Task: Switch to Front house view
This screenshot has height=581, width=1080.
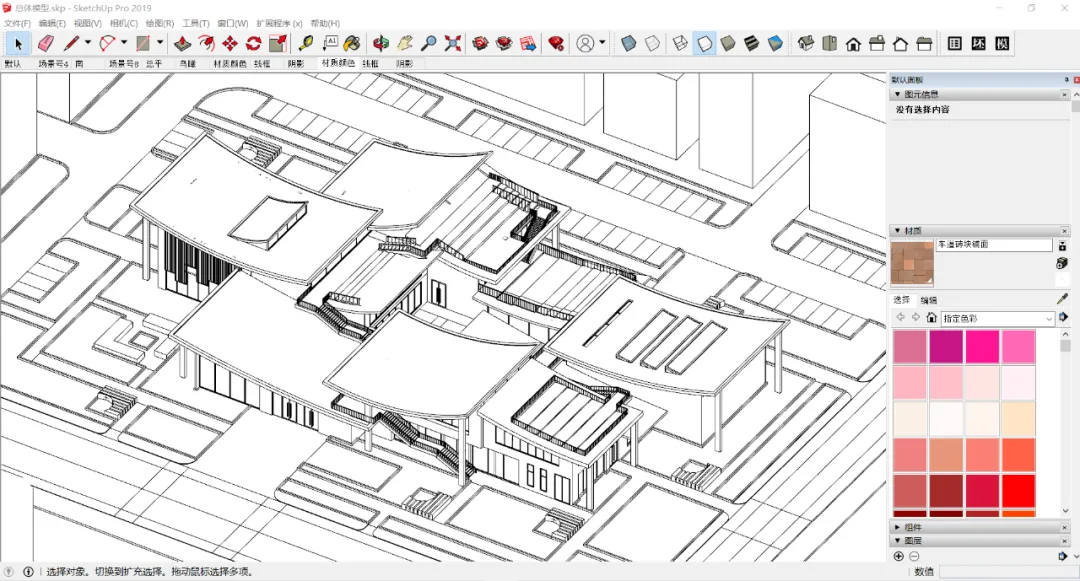Action: tap(853, 43)
